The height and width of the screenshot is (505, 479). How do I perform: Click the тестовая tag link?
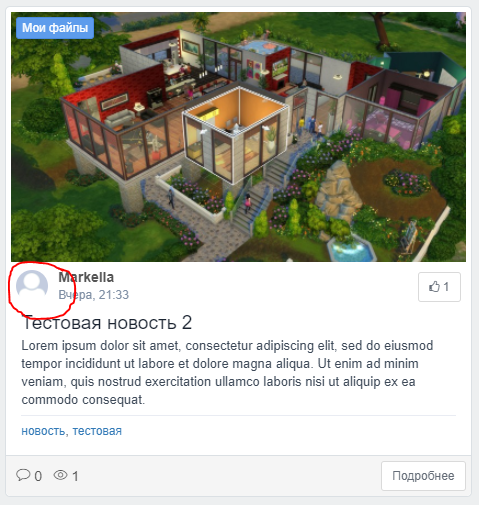97,431
